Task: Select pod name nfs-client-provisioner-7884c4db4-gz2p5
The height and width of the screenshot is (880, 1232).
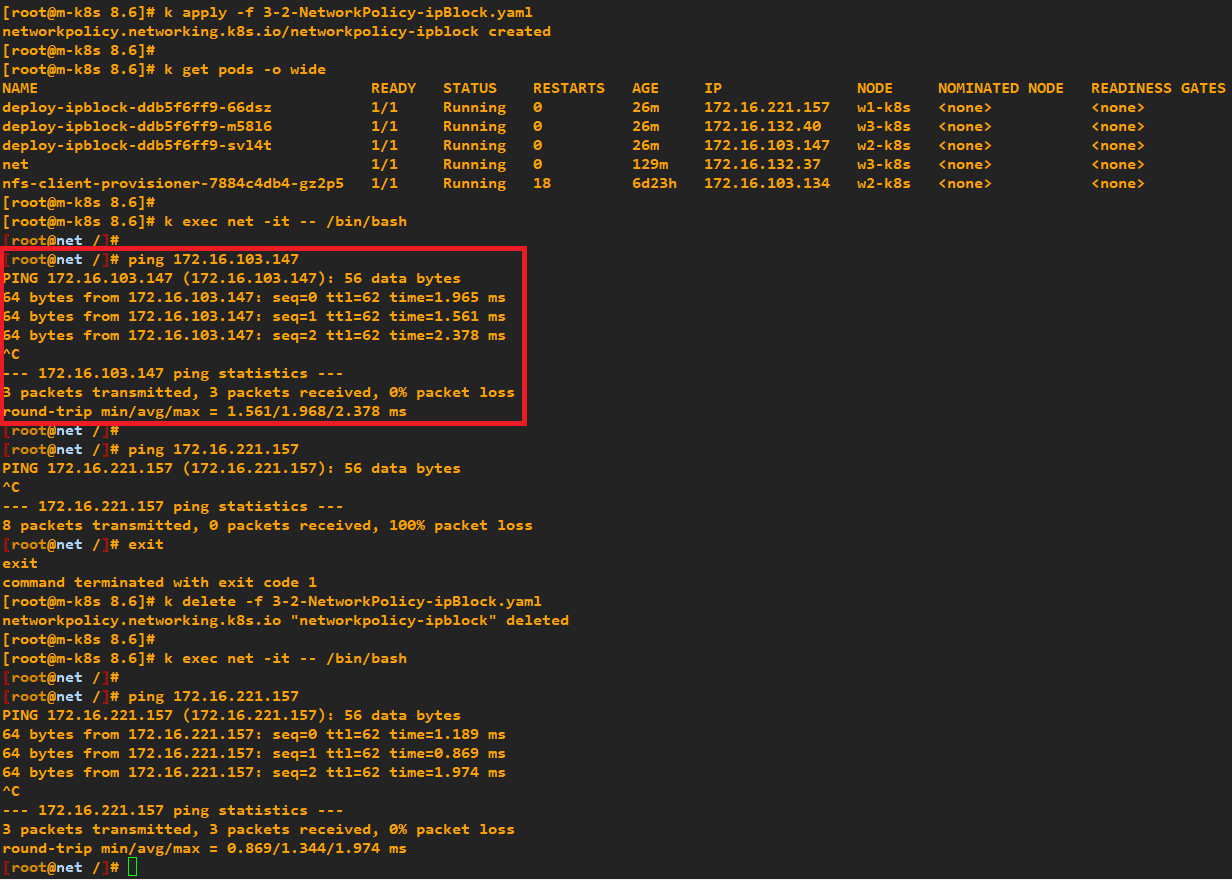Action: coord(173,183)
